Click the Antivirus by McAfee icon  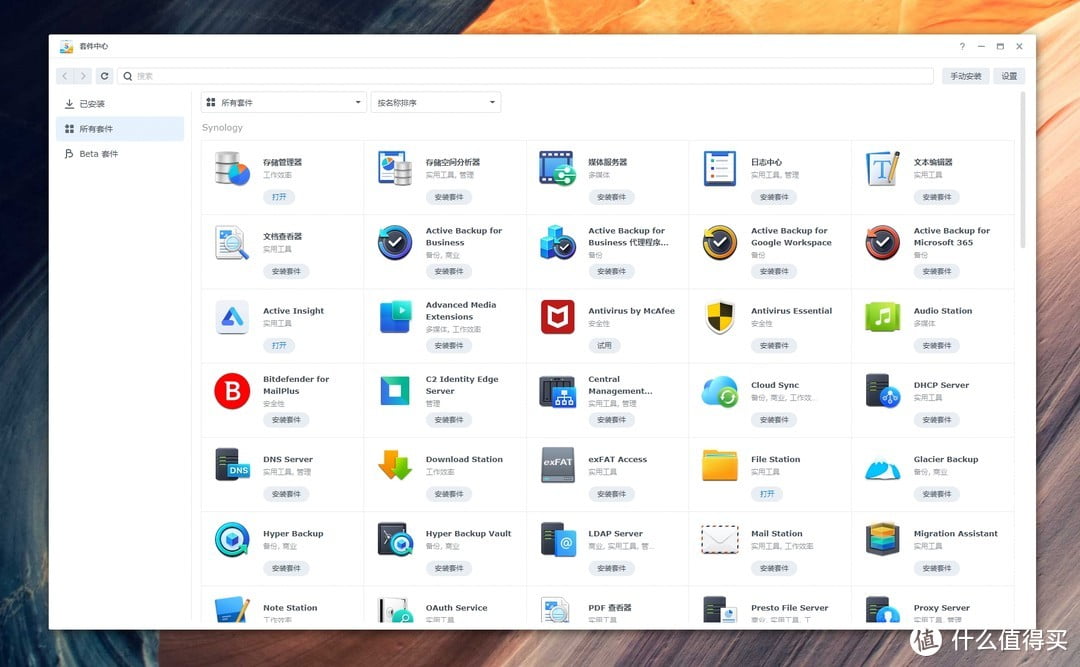point(557,317)
